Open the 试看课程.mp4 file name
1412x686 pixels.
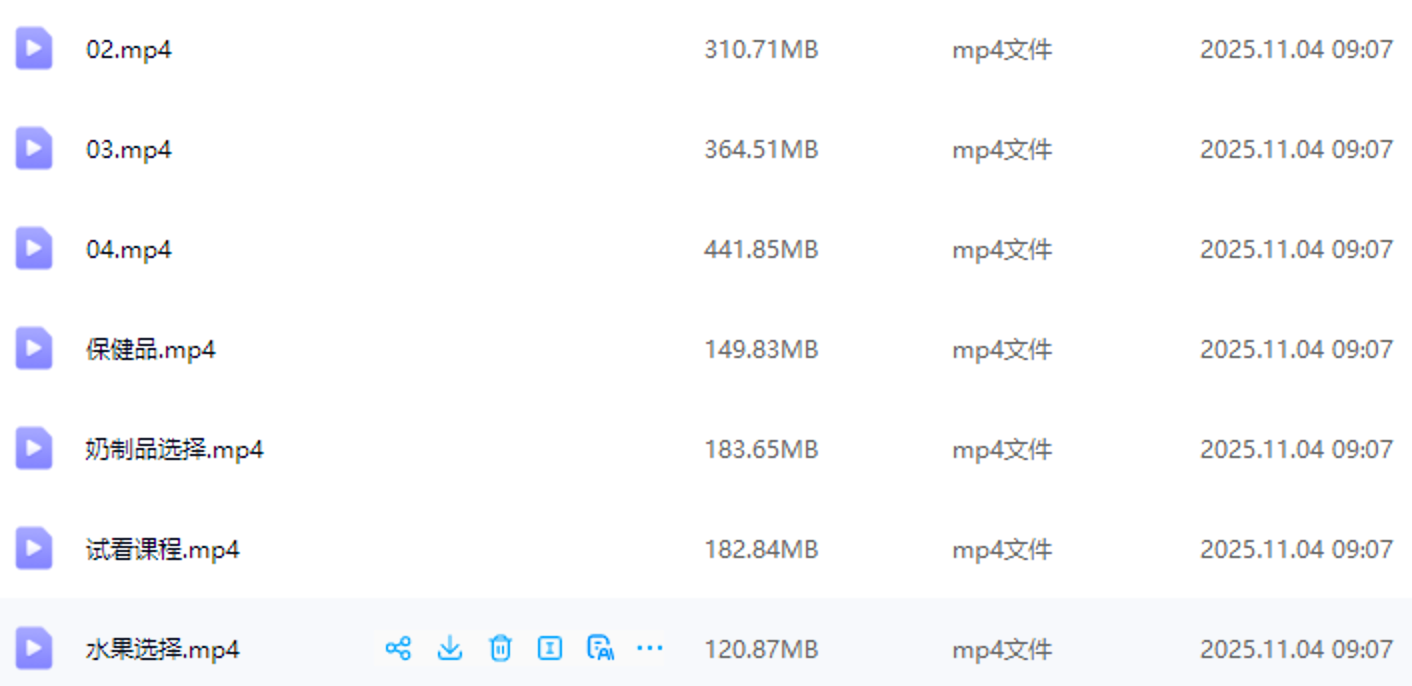click(x=163, y=549)
